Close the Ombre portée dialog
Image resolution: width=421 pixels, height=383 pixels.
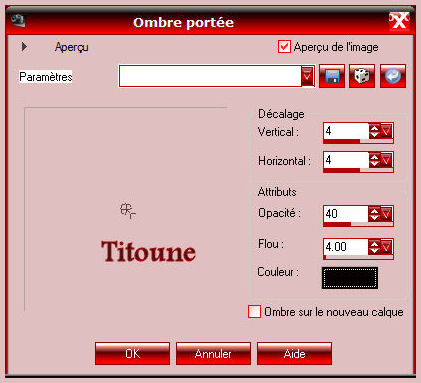pyautogui.click(x=399, y=21)
